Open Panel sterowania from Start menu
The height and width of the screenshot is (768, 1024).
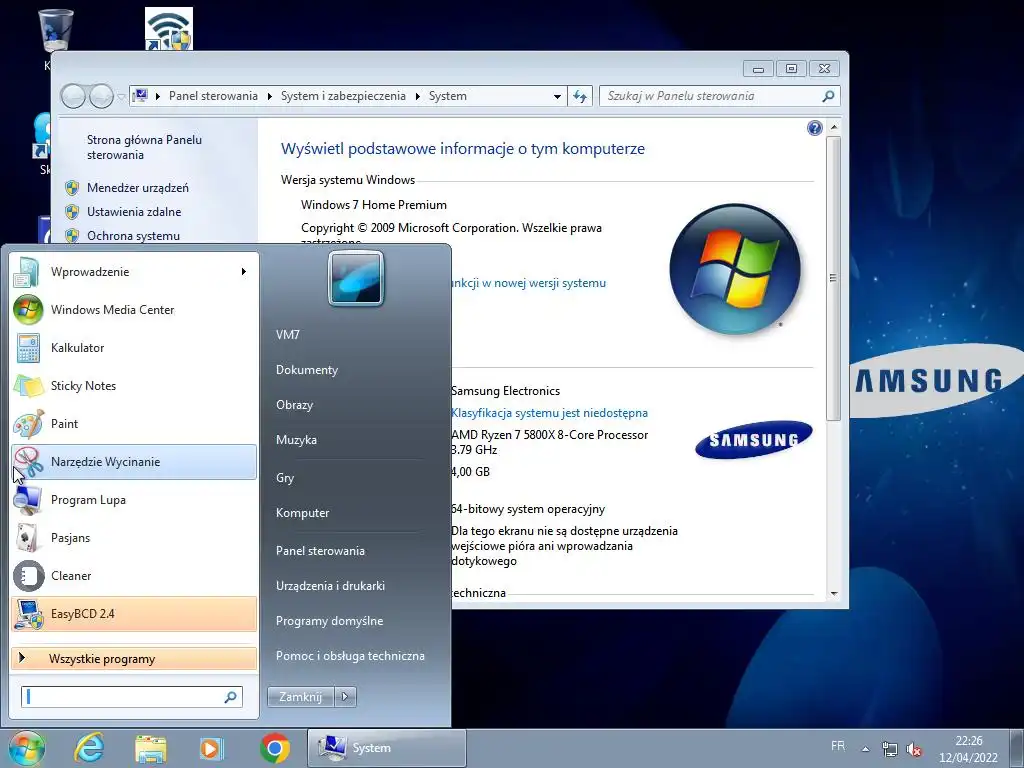(320, 551)
